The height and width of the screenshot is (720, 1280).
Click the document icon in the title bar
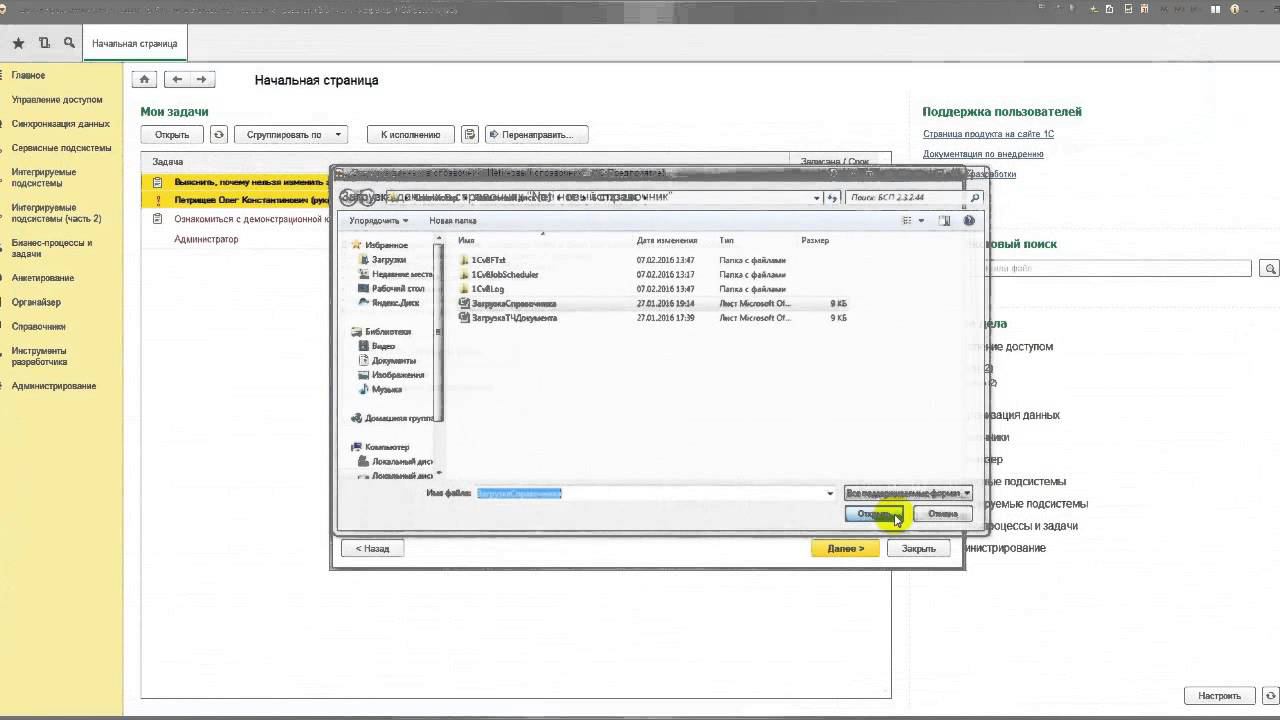[x=1110, y=9]
